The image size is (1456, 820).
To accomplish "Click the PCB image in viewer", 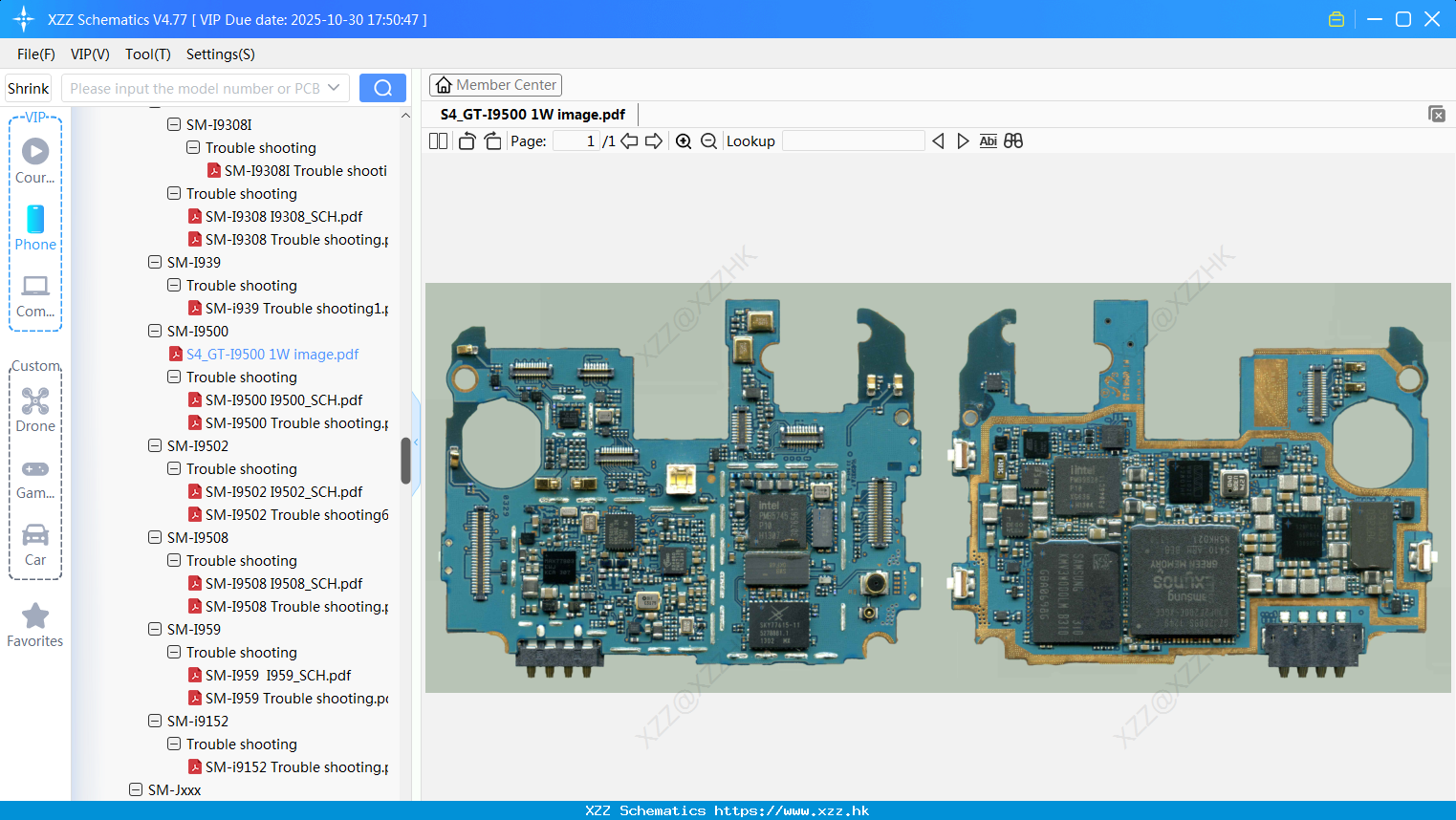I will (938, 487).
